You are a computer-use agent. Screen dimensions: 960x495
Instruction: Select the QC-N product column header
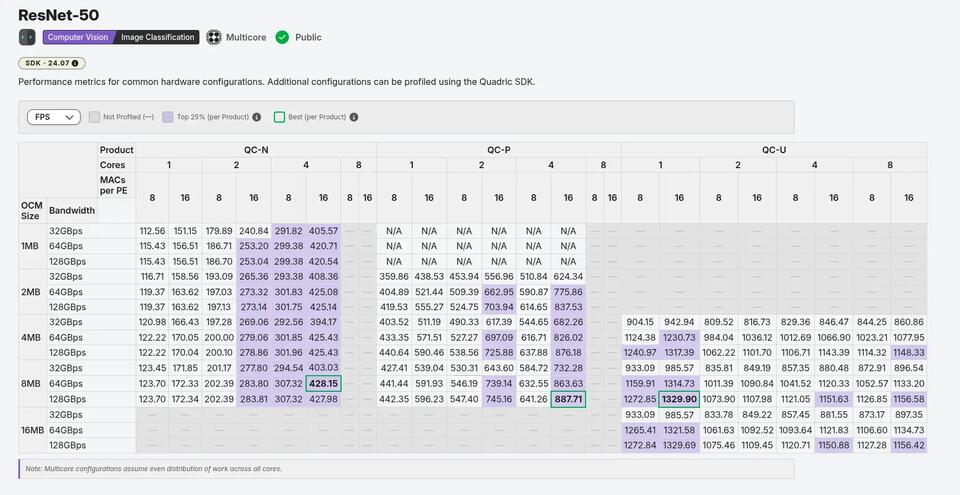(x=256, y=150)
